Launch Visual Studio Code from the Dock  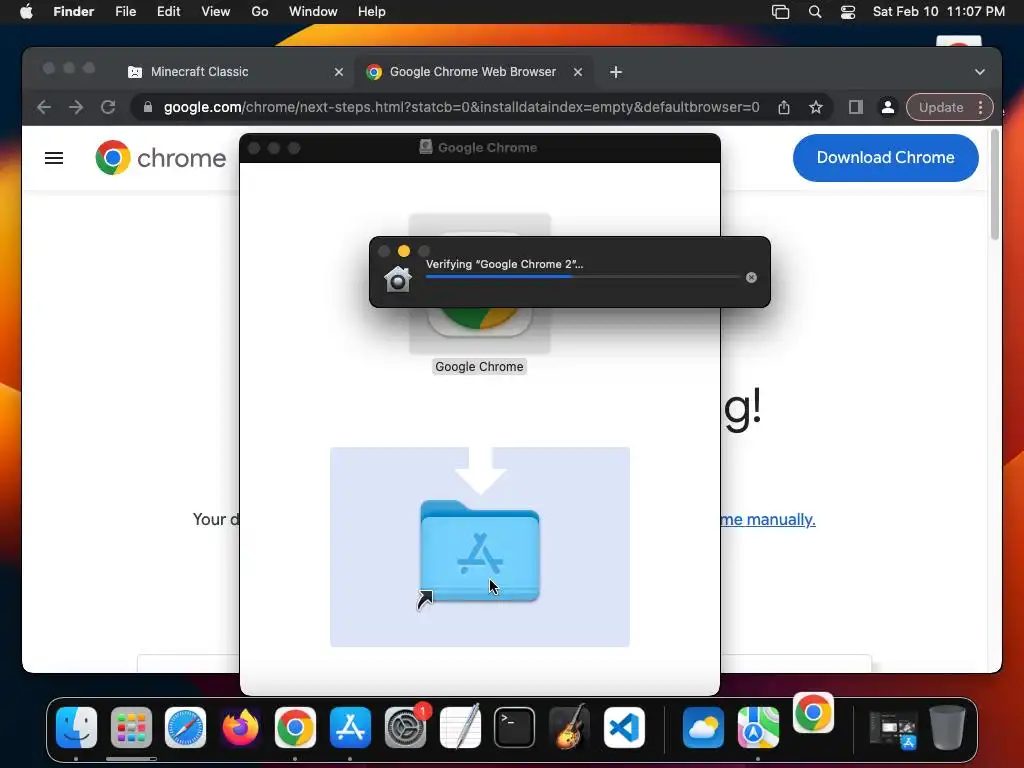pos(624,727)
